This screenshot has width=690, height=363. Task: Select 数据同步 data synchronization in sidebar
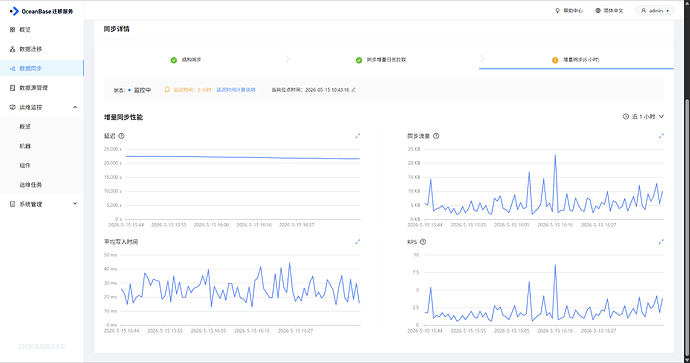coord(42,68)
